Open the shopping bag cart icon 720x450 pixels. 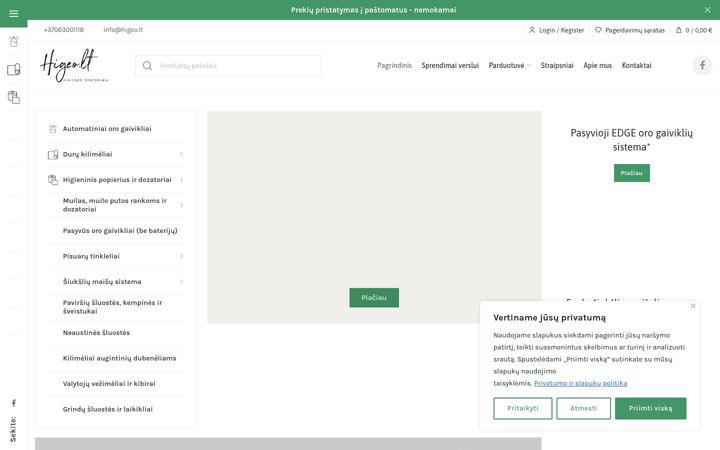[679, 30]
